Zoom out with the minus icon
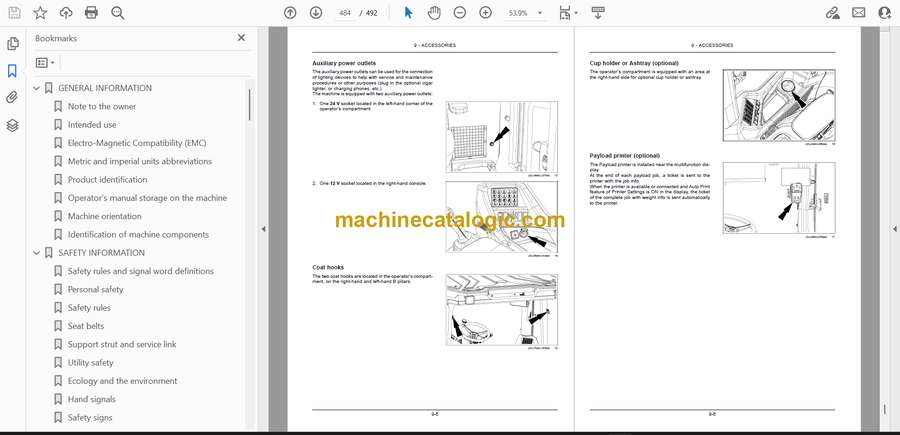This screenshot has height=435, width=900. coord(460,13)
